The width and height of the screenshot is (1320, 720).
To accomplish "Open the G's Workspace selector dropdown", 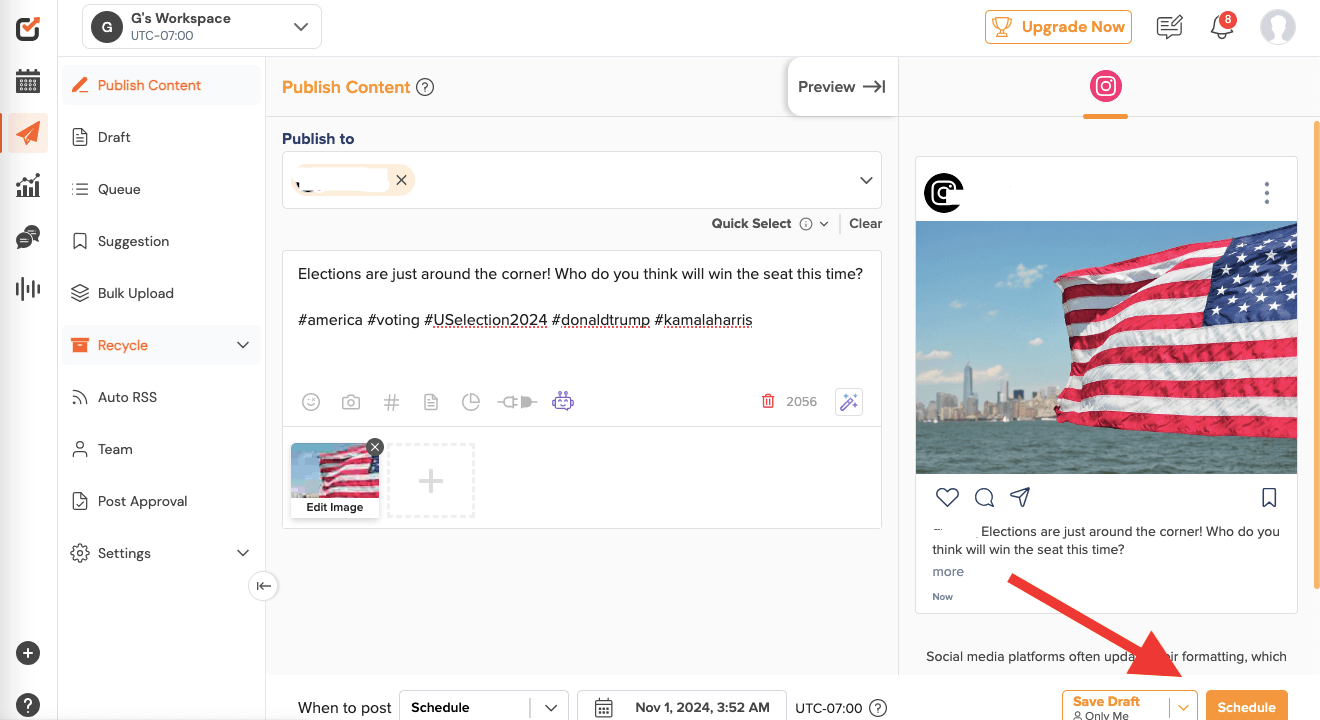I will (200, 26).
